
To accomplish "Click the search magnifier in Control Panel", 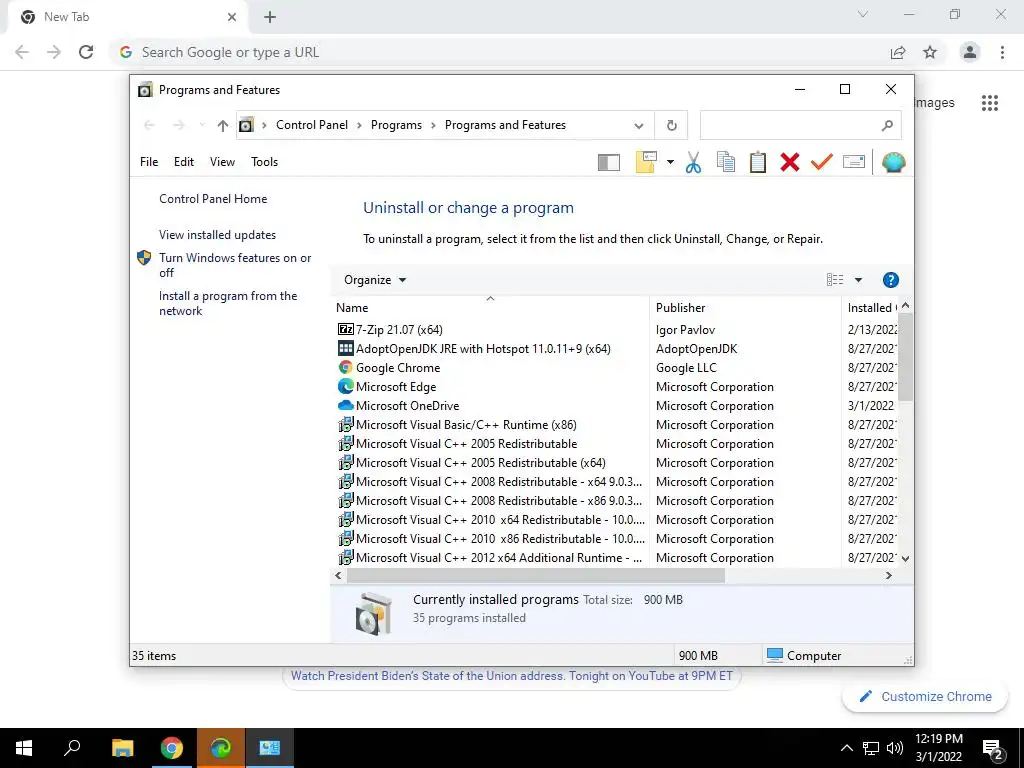I will tap(886, 125).
